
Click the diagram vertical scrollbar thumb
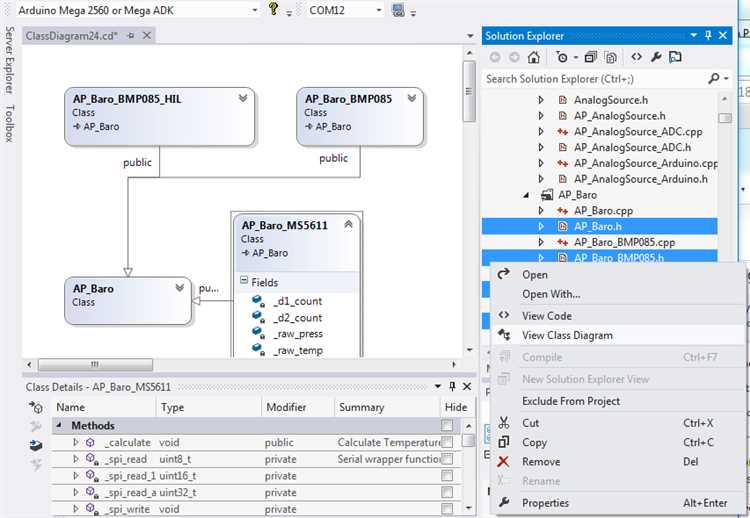tap(469, 90)
